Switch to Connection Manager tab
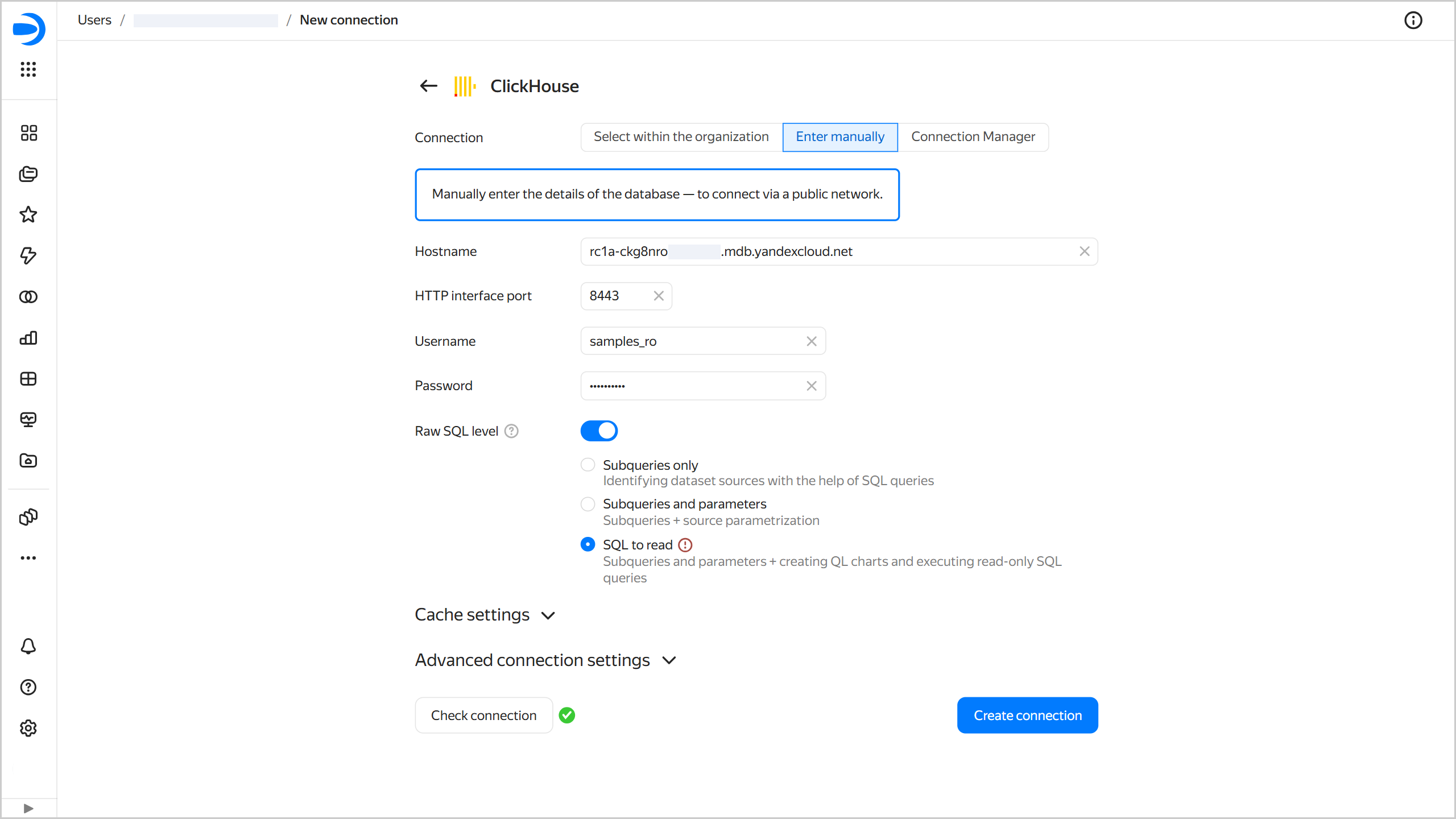 [x=973, y=137]
